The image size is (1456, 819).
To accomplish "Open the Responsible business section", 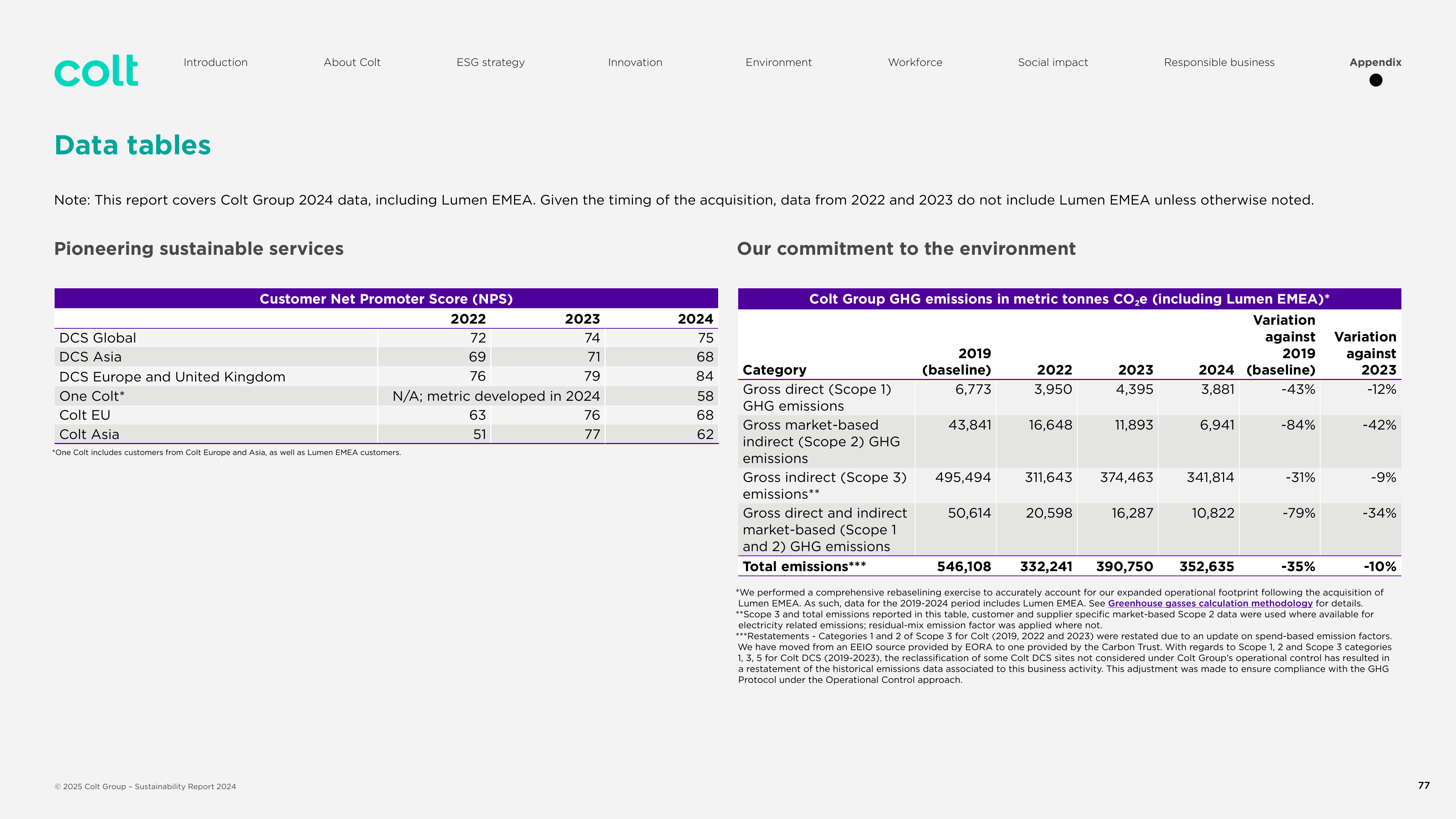I will click(1219, 62).
